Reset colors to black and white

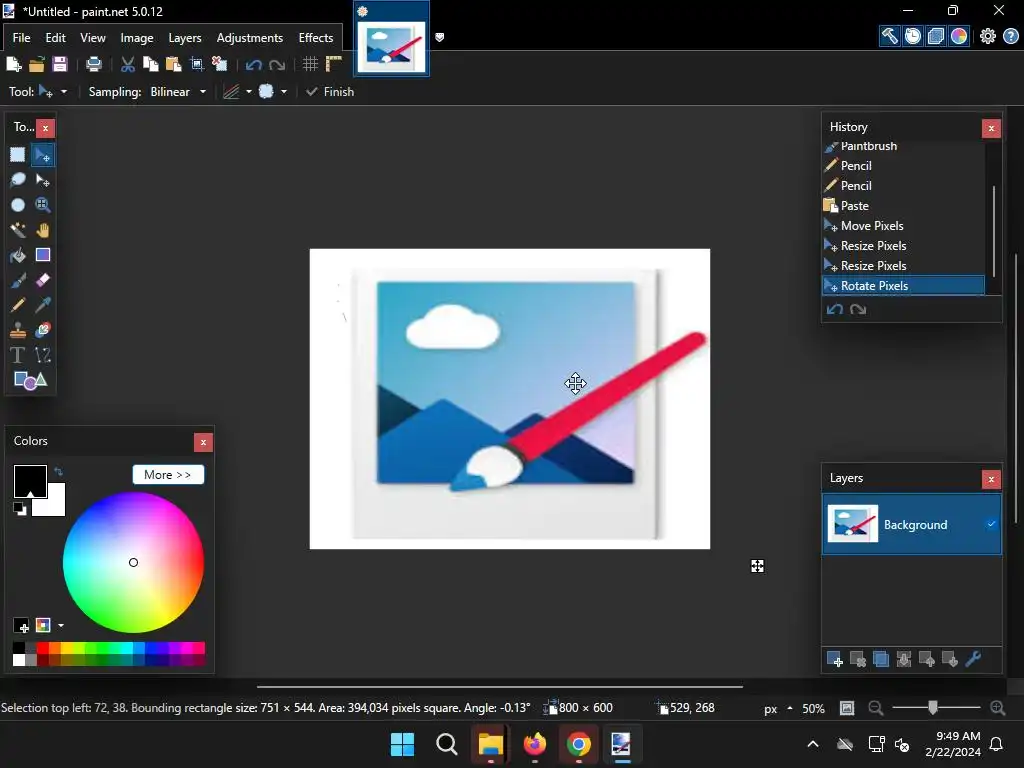20,509
